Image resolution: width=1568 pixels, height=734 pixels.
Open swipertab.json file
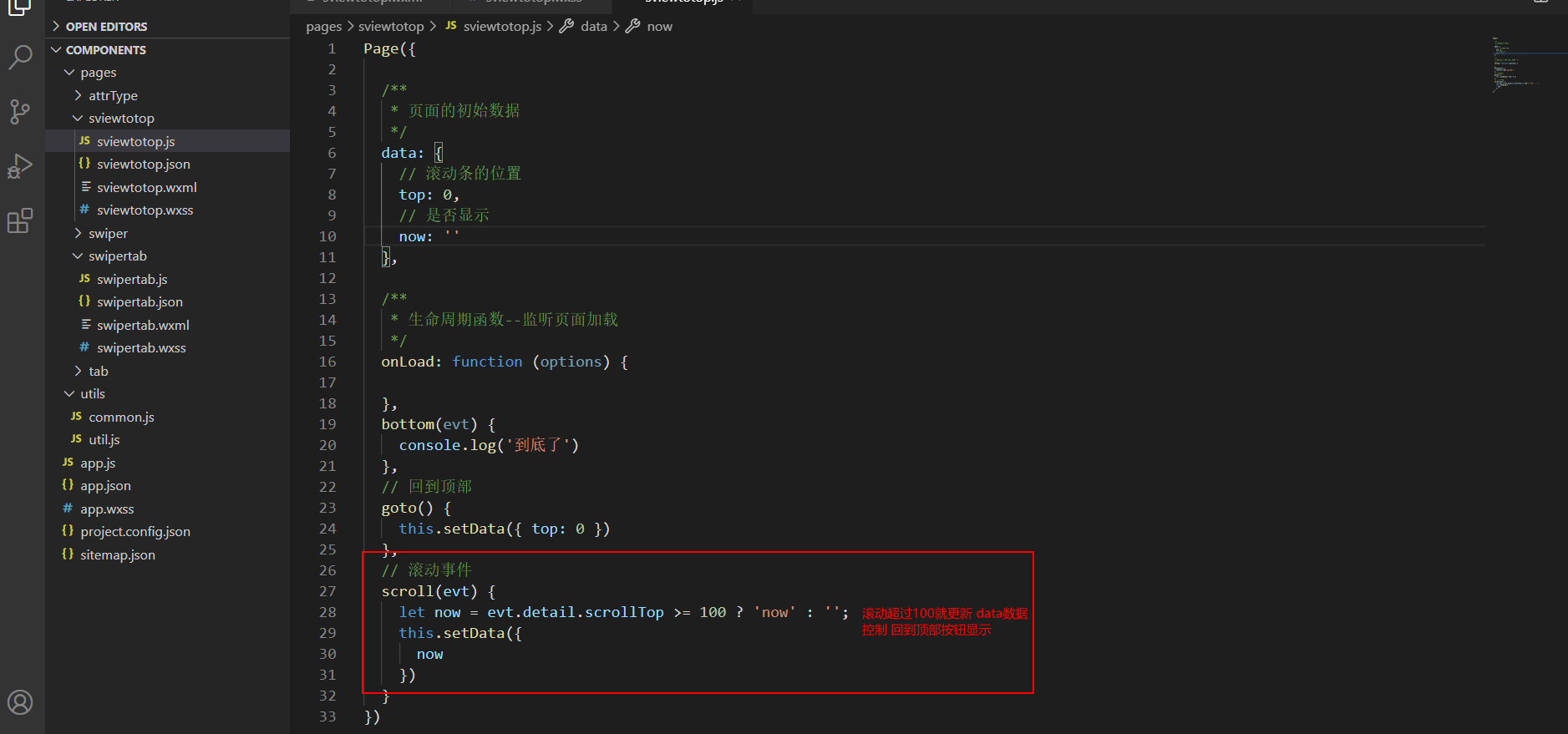[167, 302]
